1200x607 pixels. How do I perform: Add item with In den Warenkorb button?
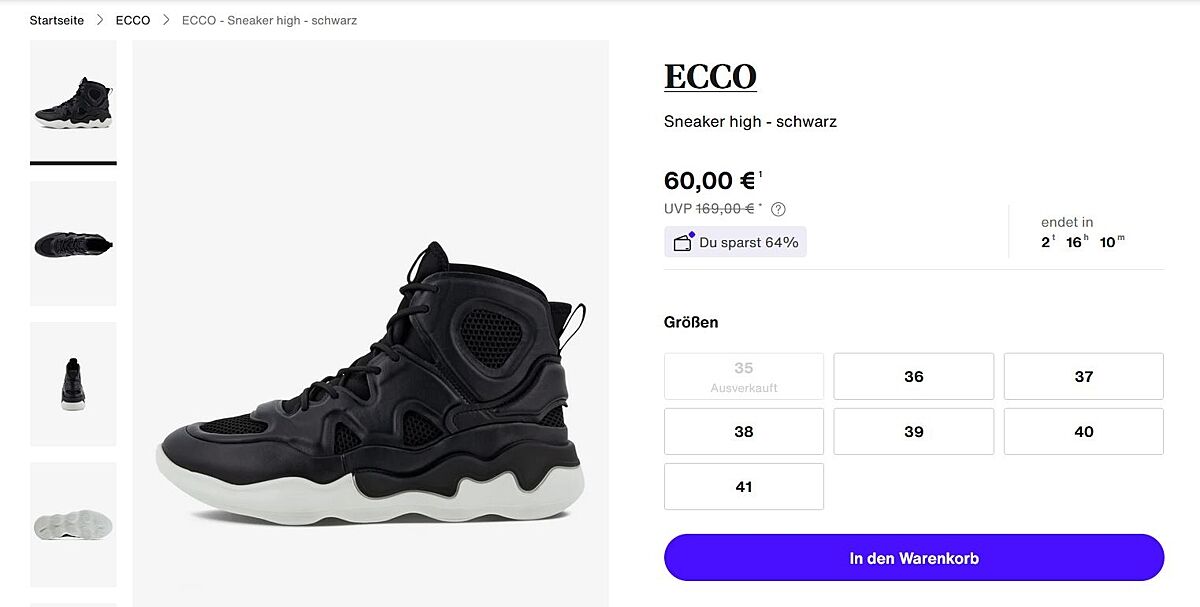tap(913, 558)
